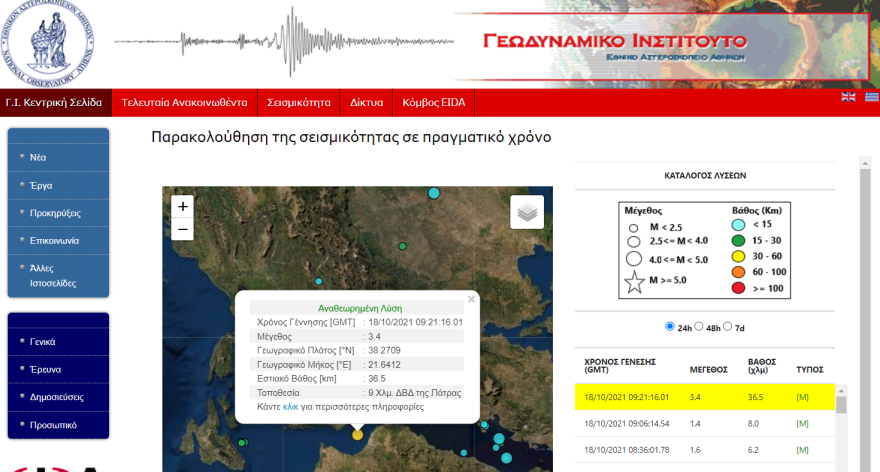
Task: Switch language to Greek flag
Action: [x=872, y=97]
